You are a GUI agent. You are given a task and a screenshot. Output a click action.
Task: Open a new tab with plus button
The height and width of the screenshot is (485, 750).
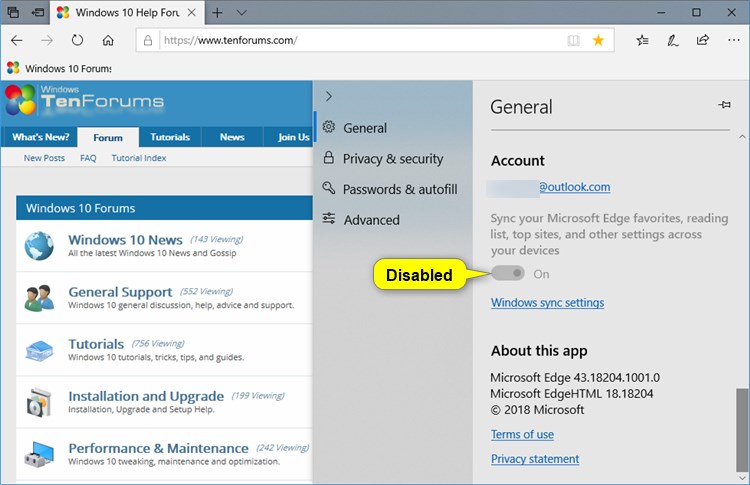click(217, 12)
